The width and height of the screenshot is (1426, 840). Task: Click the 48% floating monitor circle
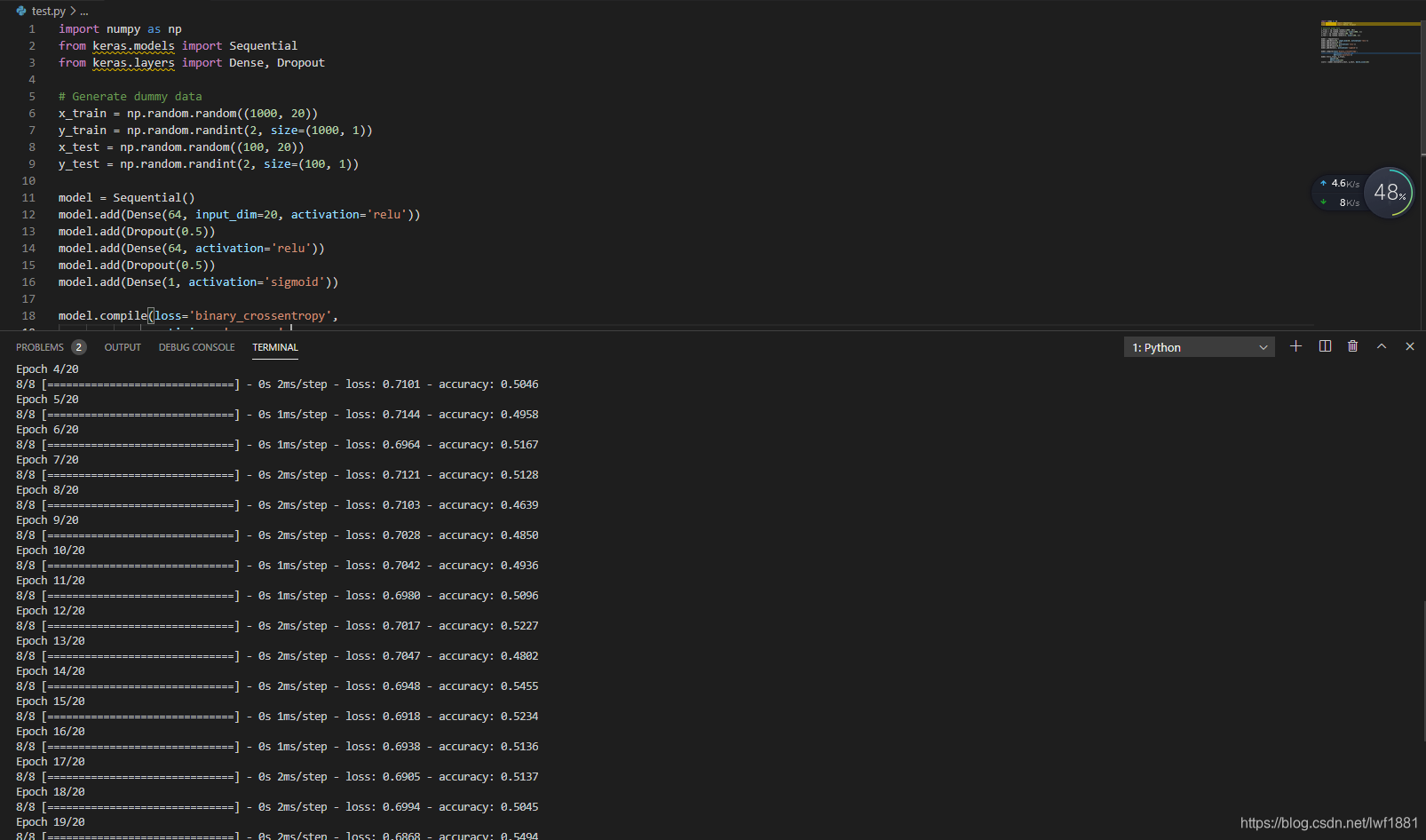pos(1389,192)
